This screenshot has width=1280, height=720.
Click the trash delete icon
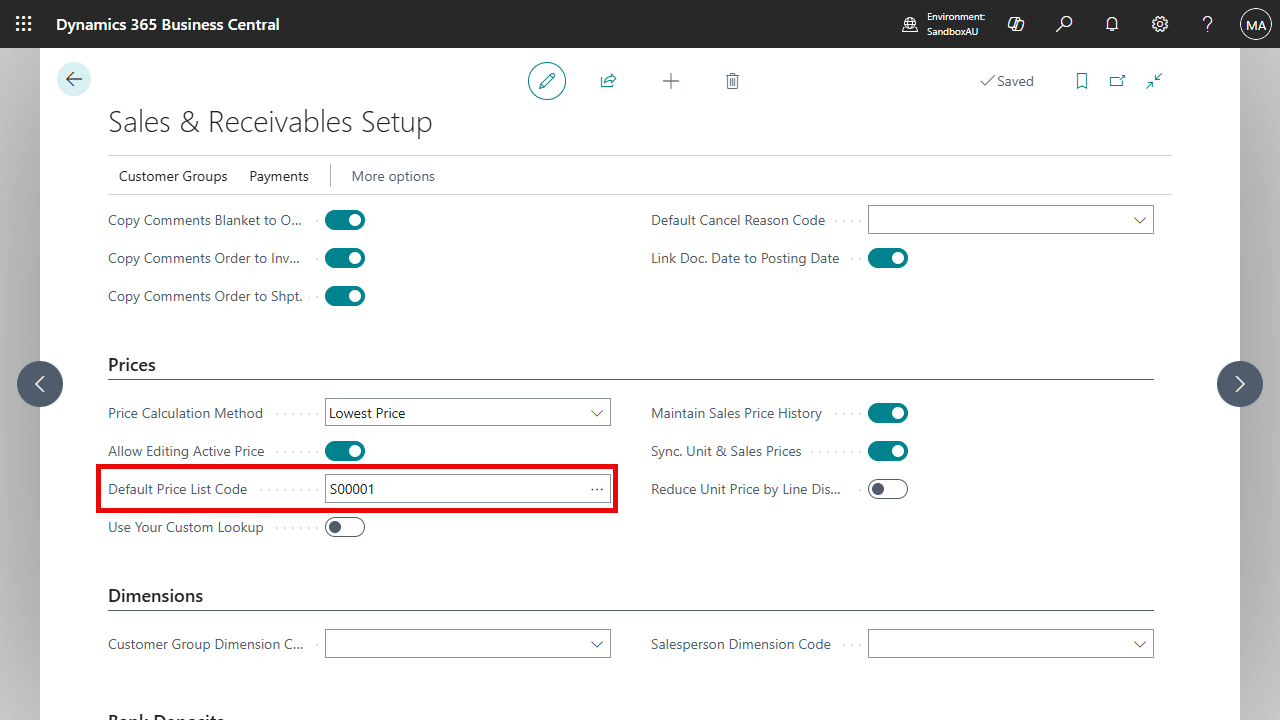pyautogui.click(x=732, y=81)
